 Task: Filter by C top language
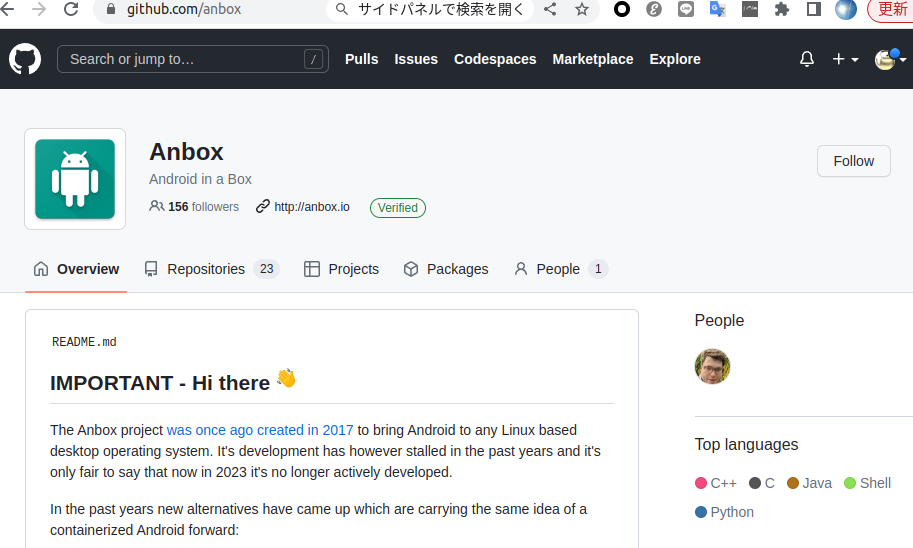[762, 483]
